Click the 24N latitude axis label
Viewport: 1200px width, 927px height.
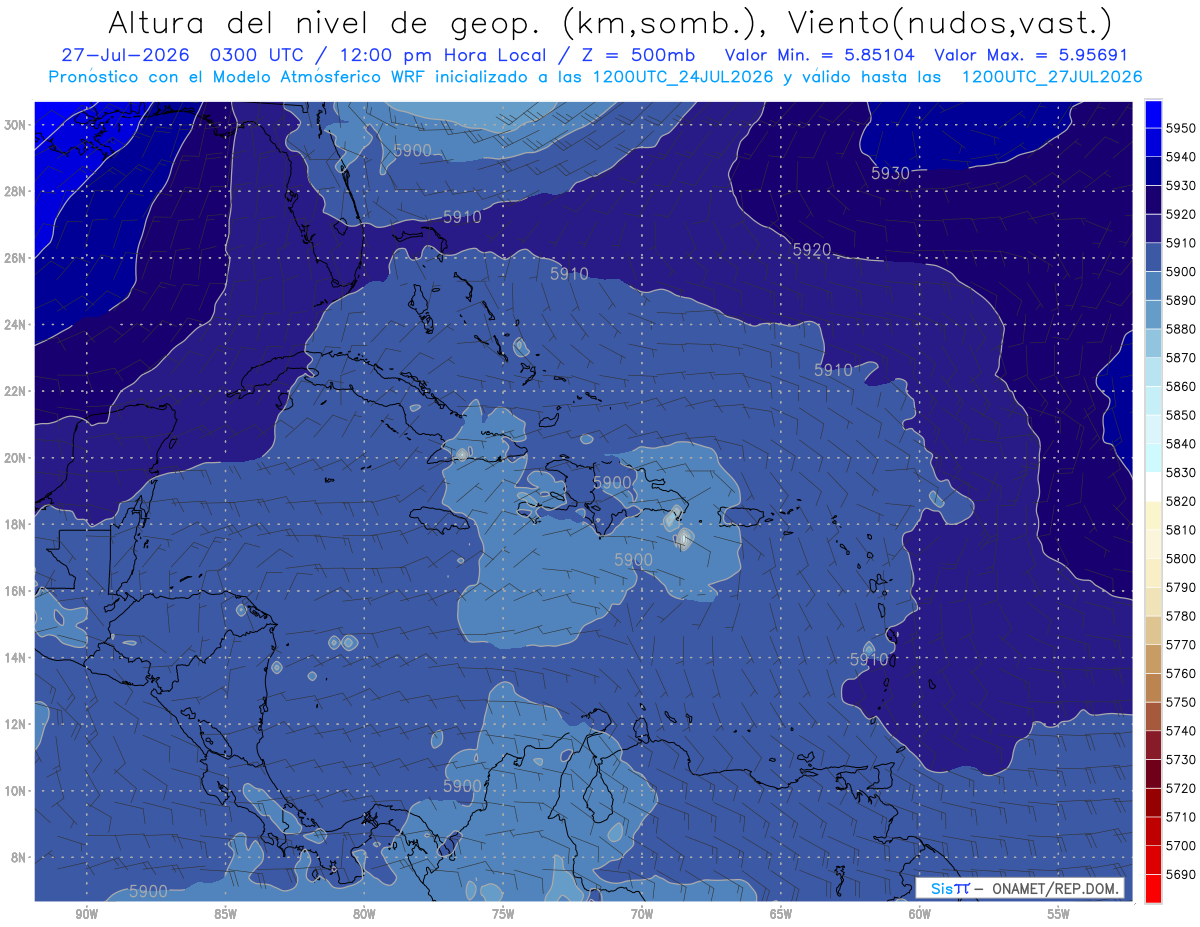[16, 325]
